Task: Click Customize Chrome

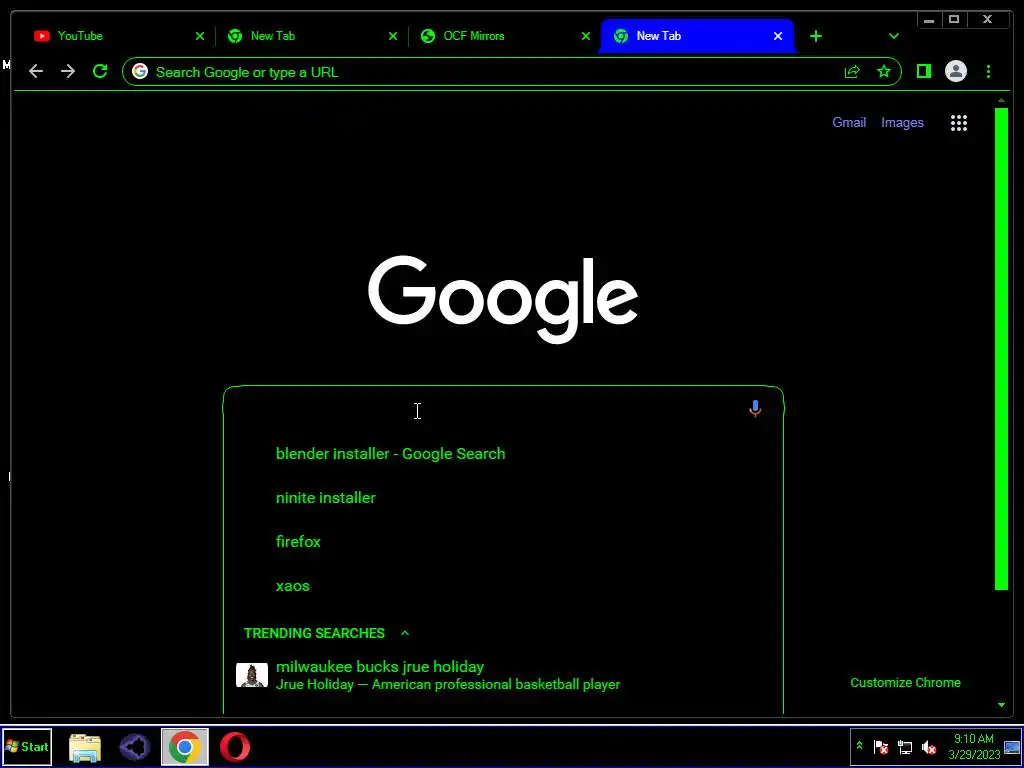Action: point(905,682)
